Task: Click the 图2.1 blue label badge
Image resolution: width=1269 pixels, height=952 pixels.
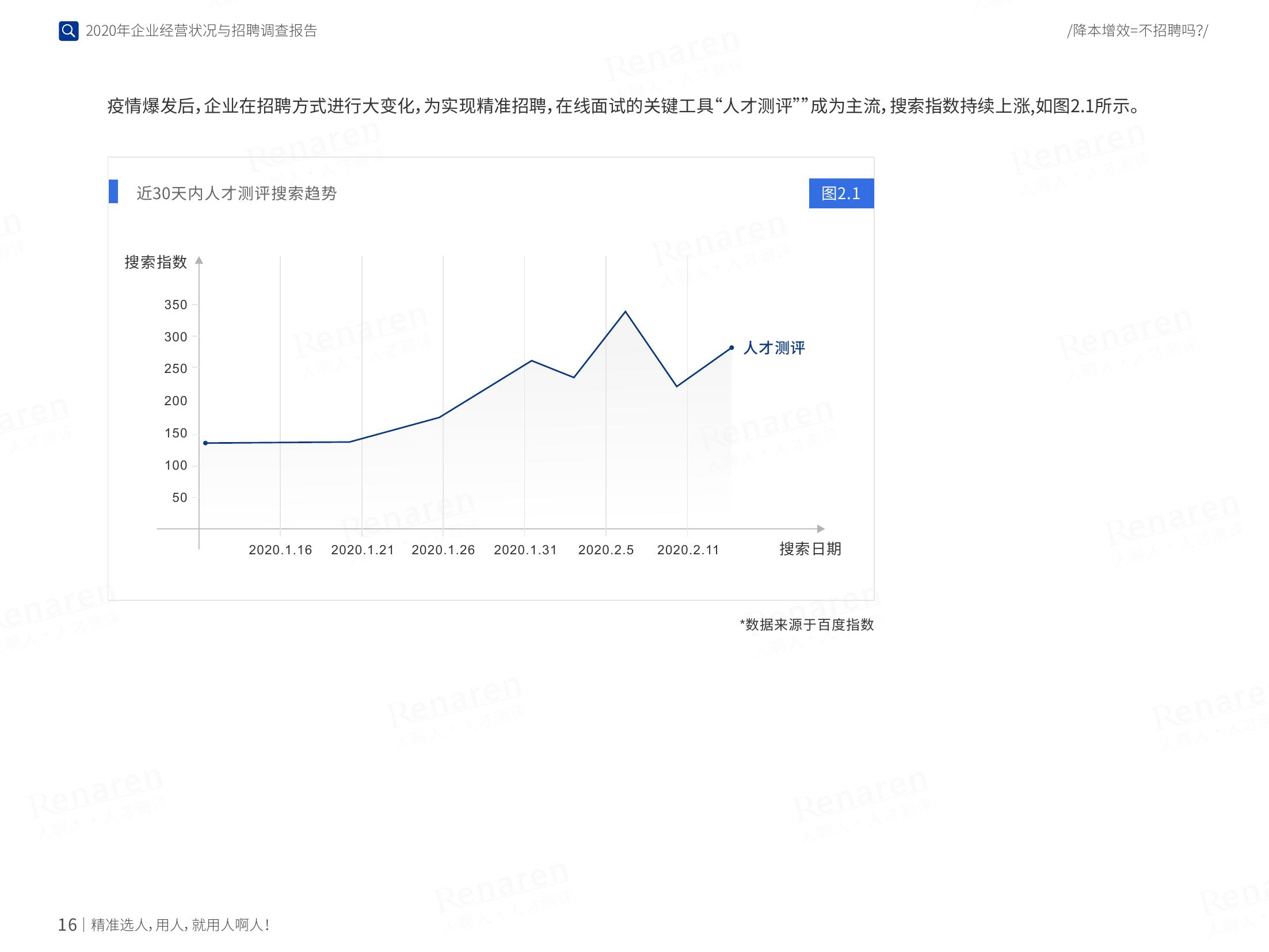Action: (841, 193)
